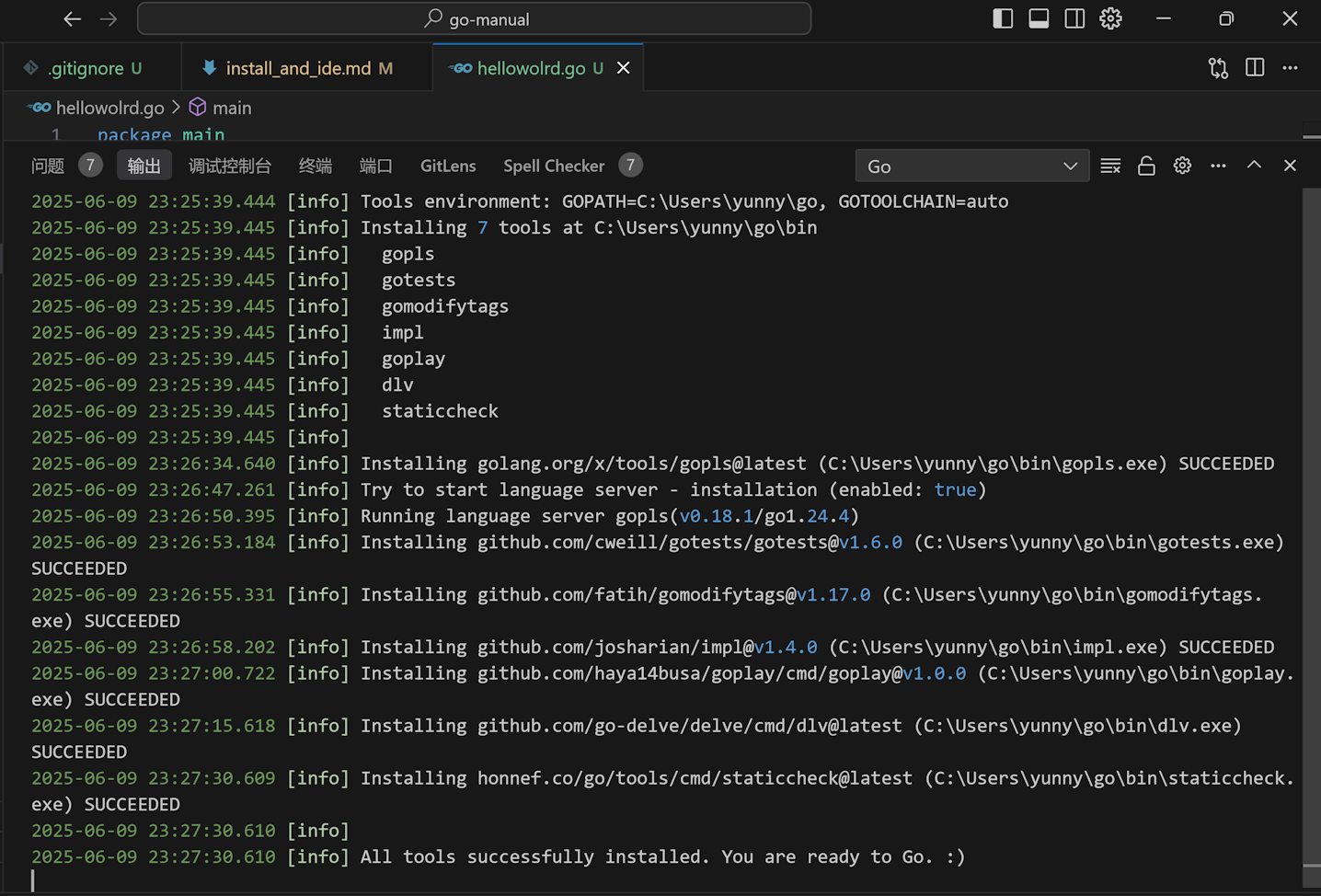This screenshot has height=896, width=1321.
Task: Toggle lock scrolling in the output panel
Action: 1146,166
